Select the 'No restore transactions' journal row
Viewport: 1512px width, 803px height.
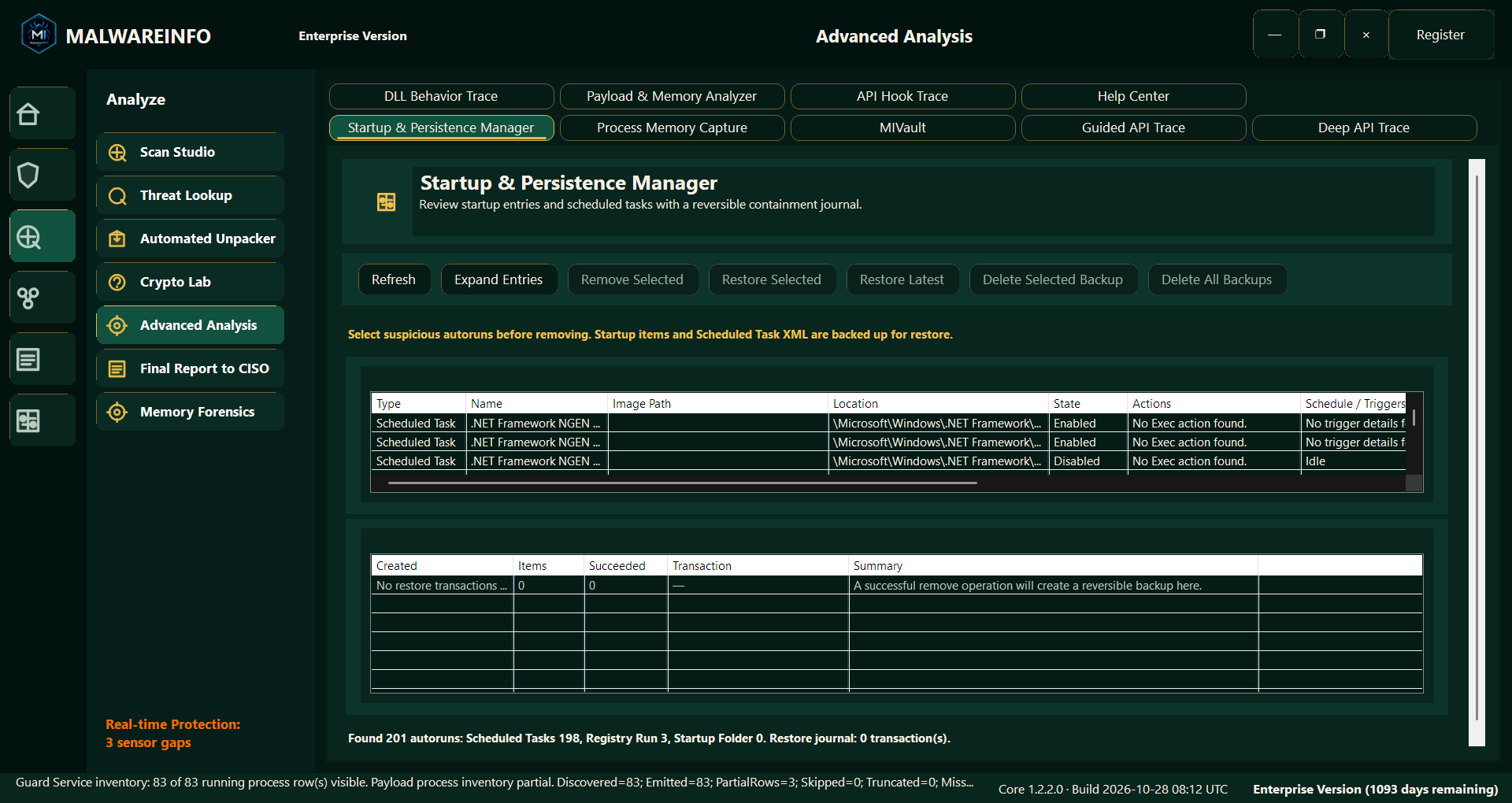(x=897, y=586)
